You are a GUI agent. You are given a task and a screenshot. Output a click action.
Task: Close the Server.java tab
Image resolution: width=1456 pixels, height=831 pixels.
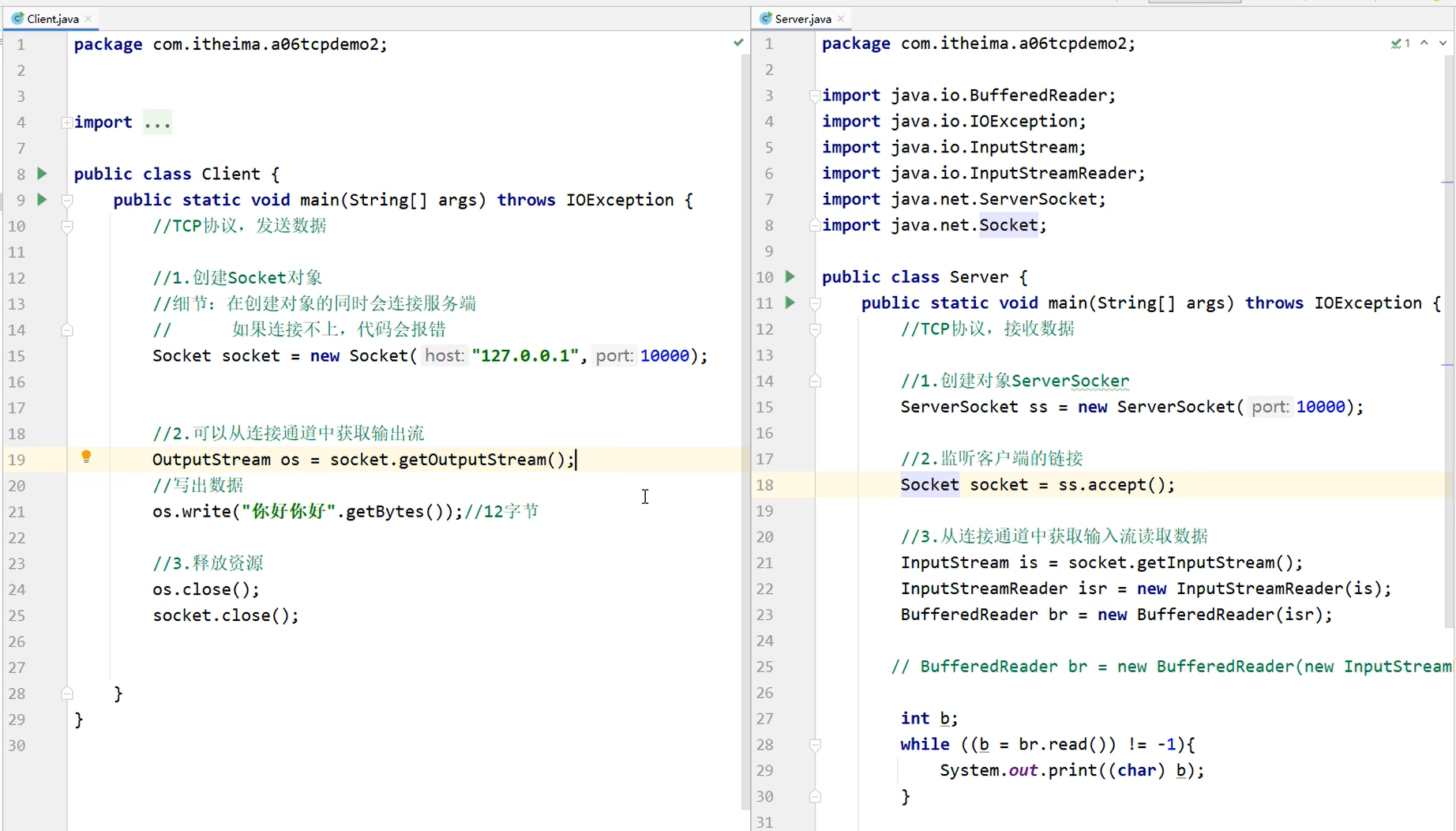[841, 18]
